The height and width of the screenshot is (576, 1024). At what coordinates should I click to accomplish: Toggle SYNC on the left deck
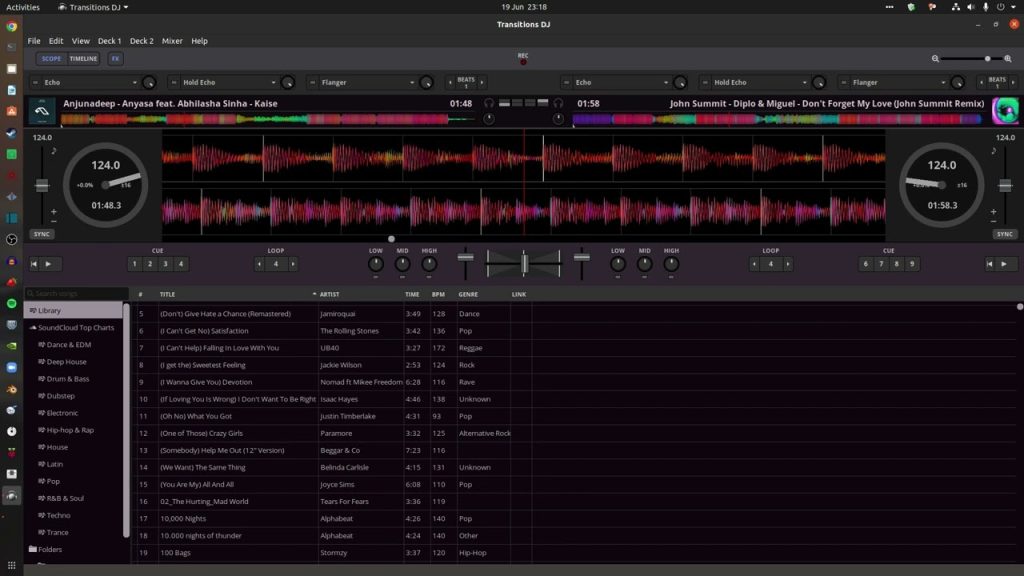click(42, 234)
